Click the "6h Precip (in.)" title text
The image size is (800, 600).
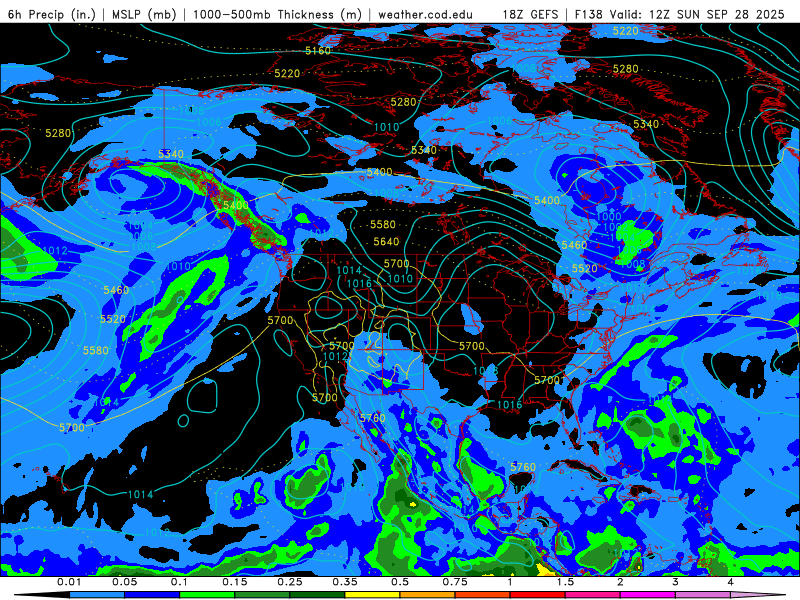coord(52,14)
